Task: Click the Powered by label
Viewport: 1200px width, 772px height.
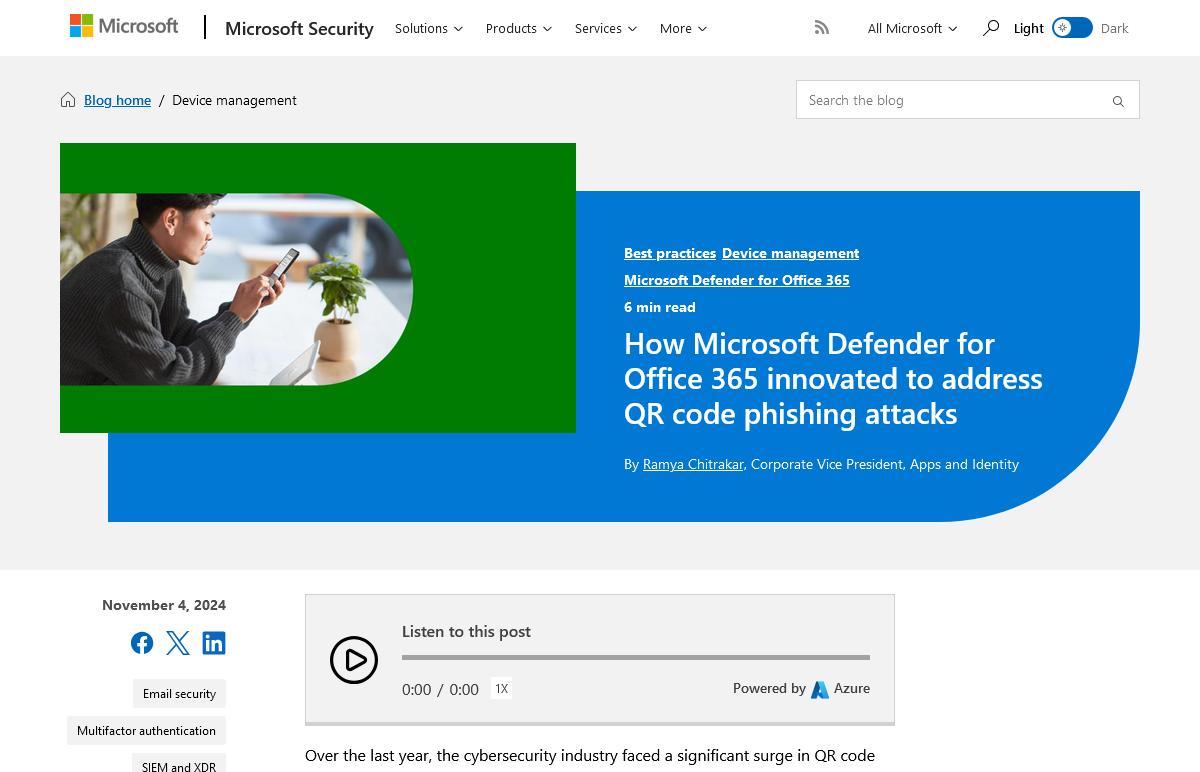Action: pyautogui.click(x=769, y=688)
